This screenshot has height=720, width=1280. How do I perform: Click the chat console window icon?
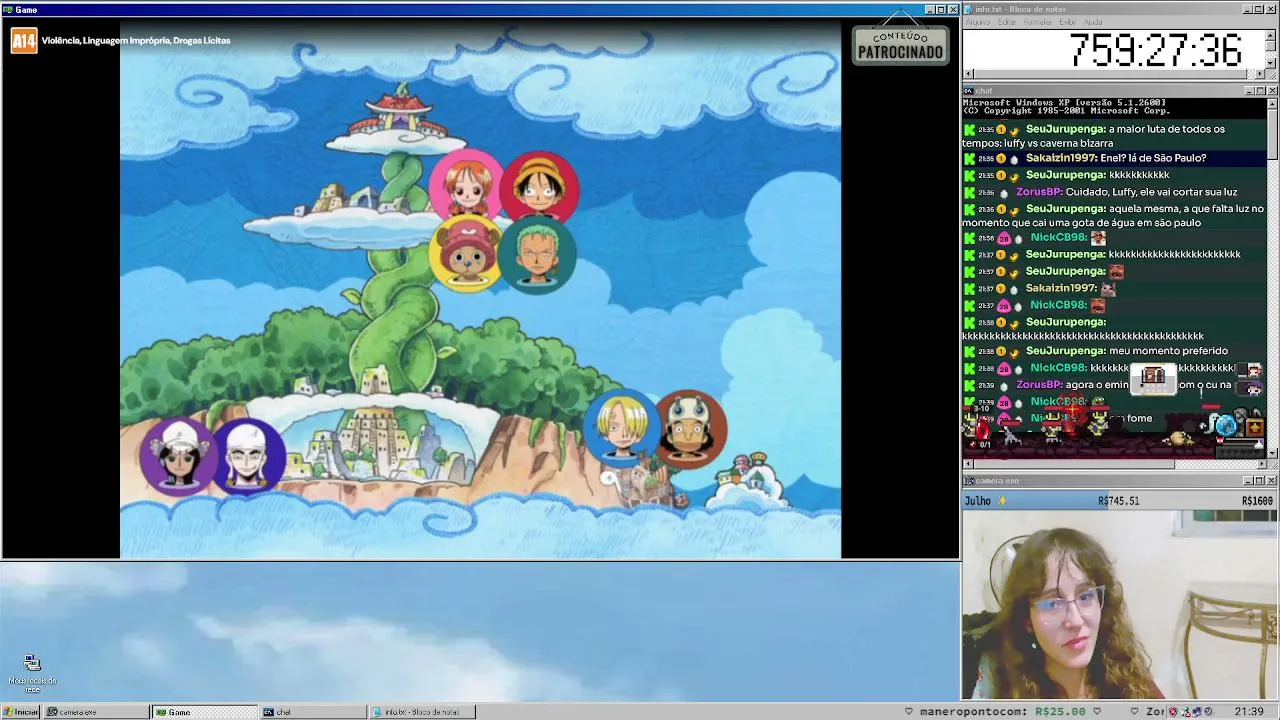point(969,91)
